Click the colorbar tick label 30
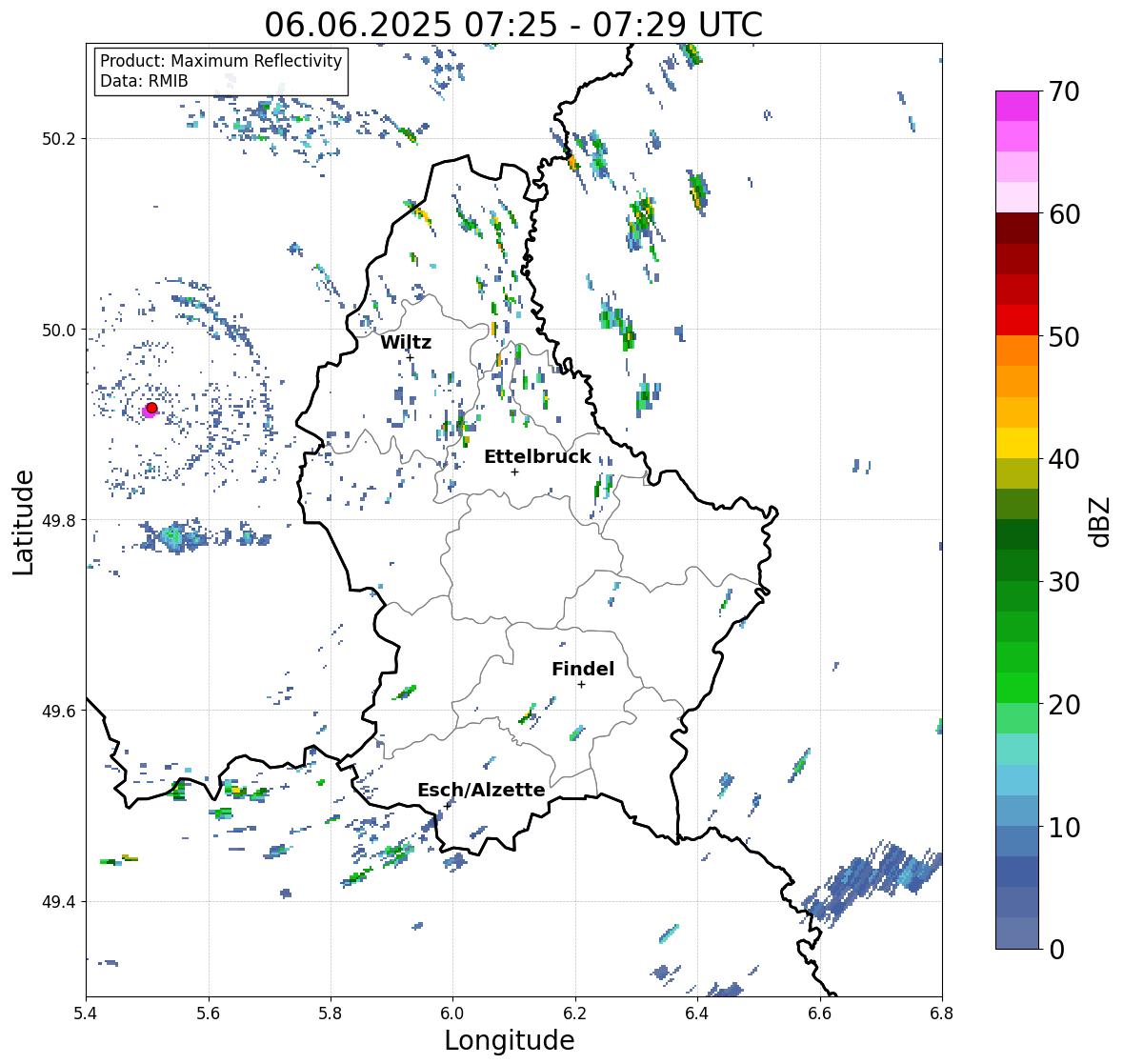The height and width of the screenshot is (1064, 1123). coord(1064,582)
